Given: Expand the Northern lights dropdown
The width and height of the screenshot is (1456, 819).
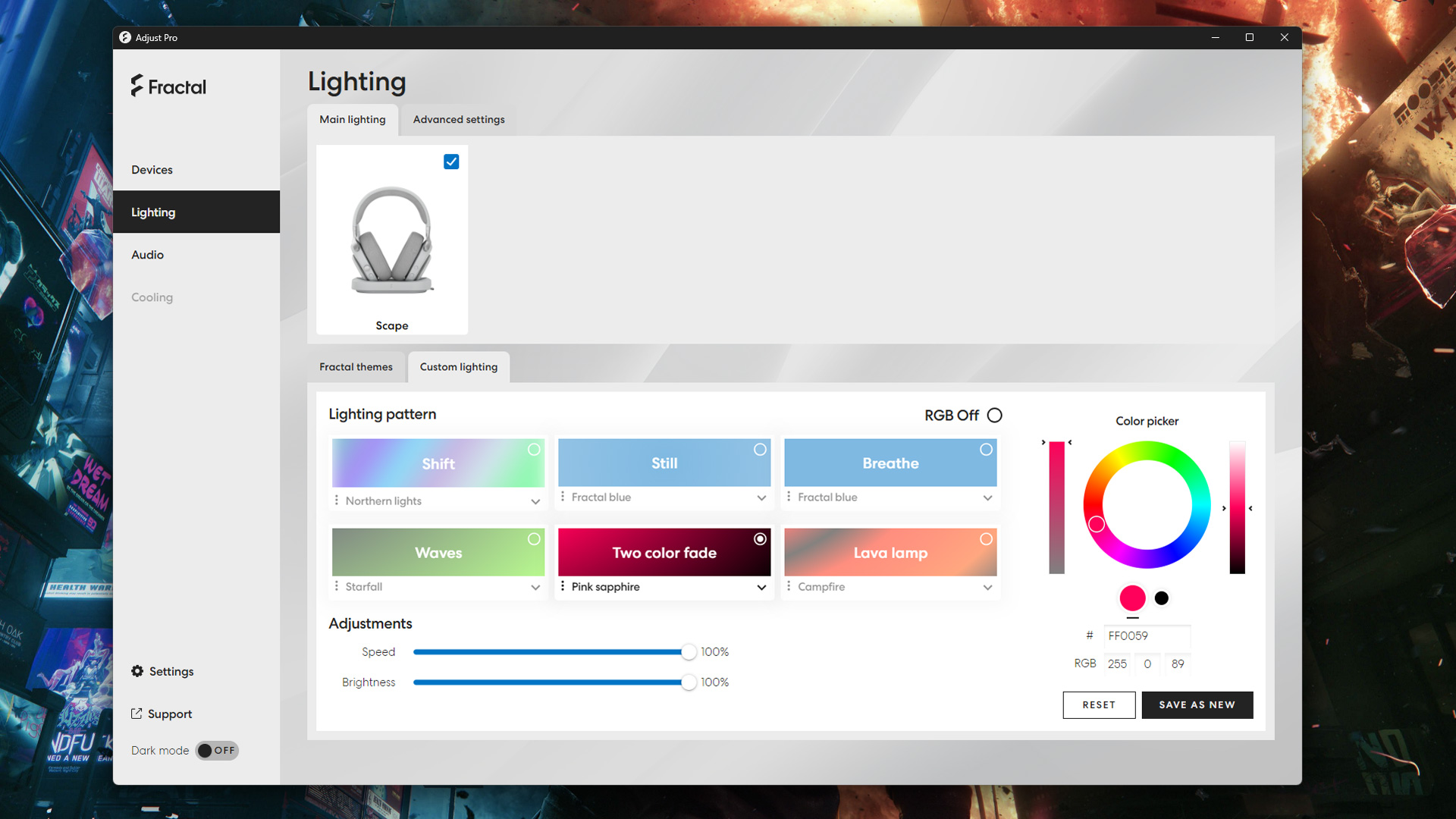Looking at the screenshot, I should click(x=535, y=501).
